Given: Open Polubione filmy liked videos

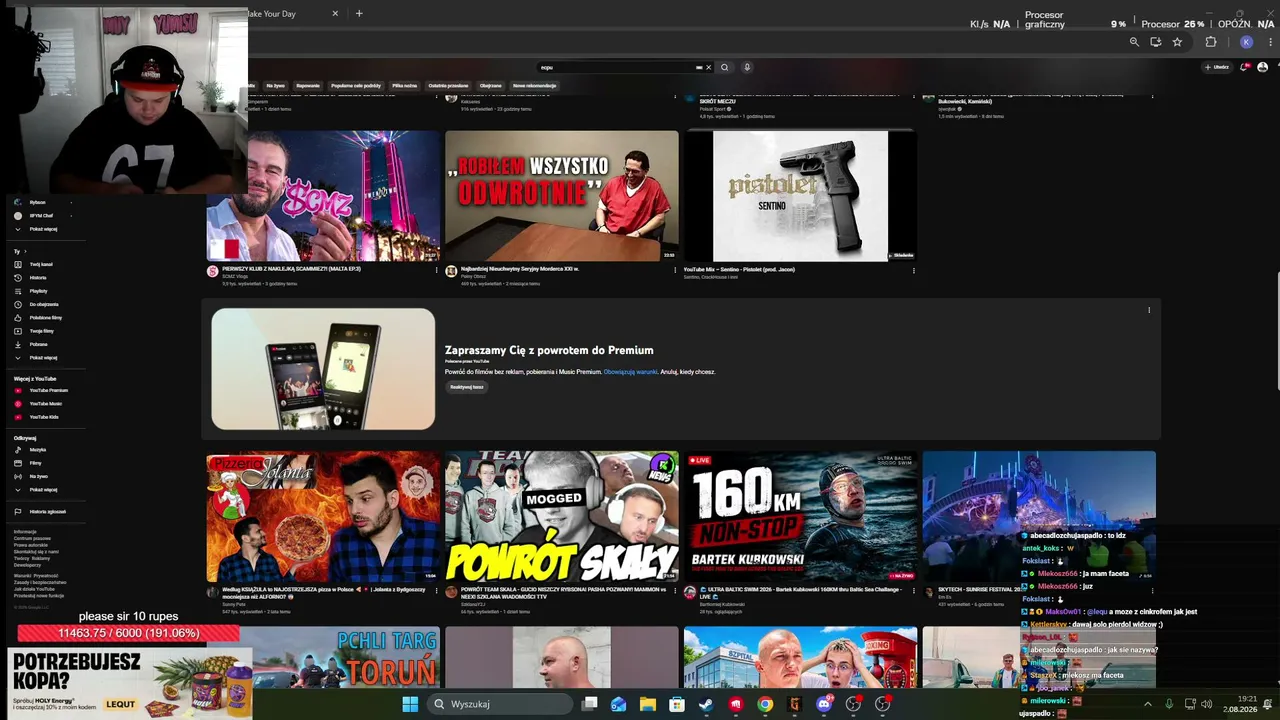Looking at the screenshot, I should tap(45, 317).
